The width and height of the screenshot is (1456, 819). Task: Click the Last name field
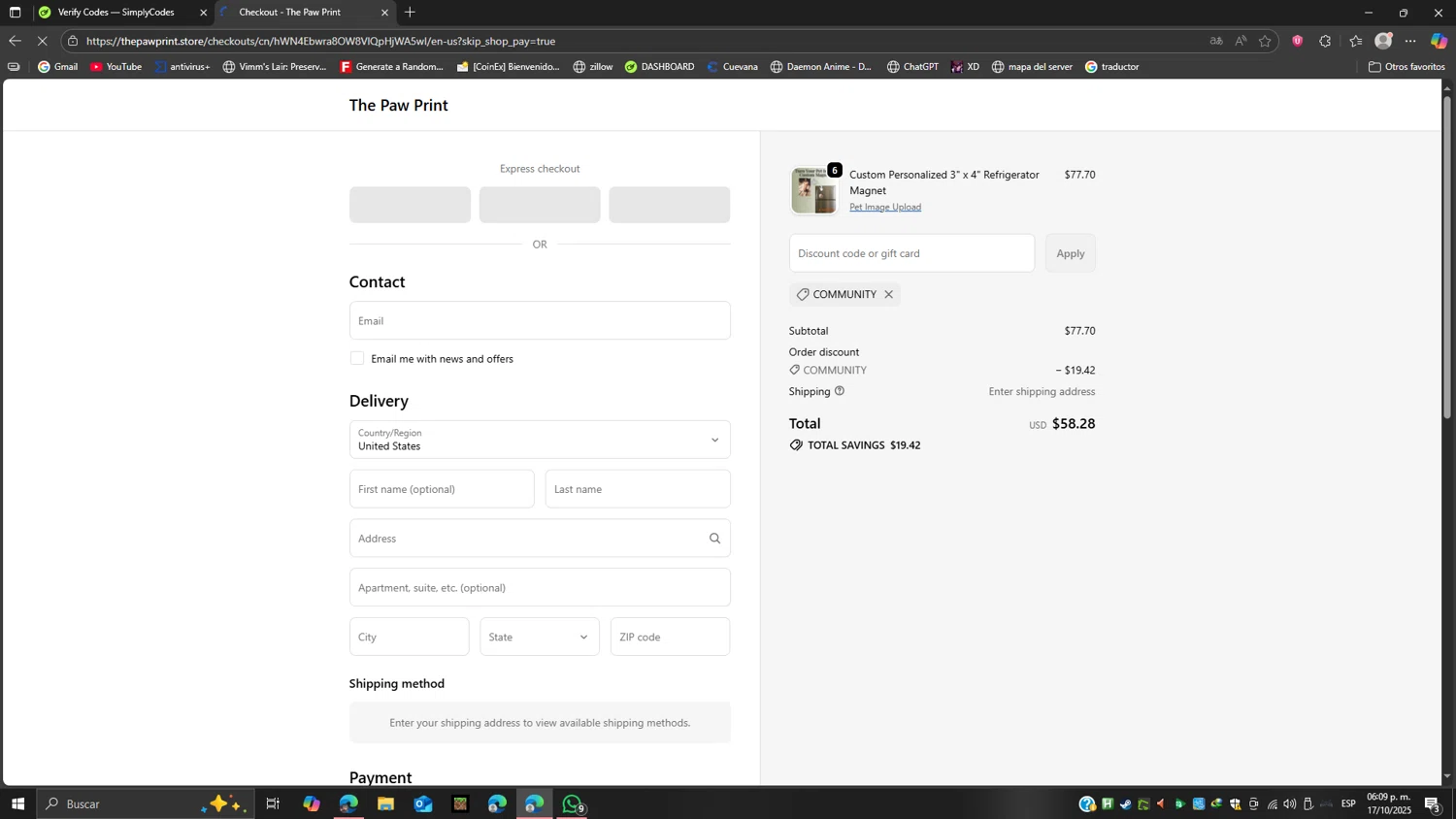point(638,489)
